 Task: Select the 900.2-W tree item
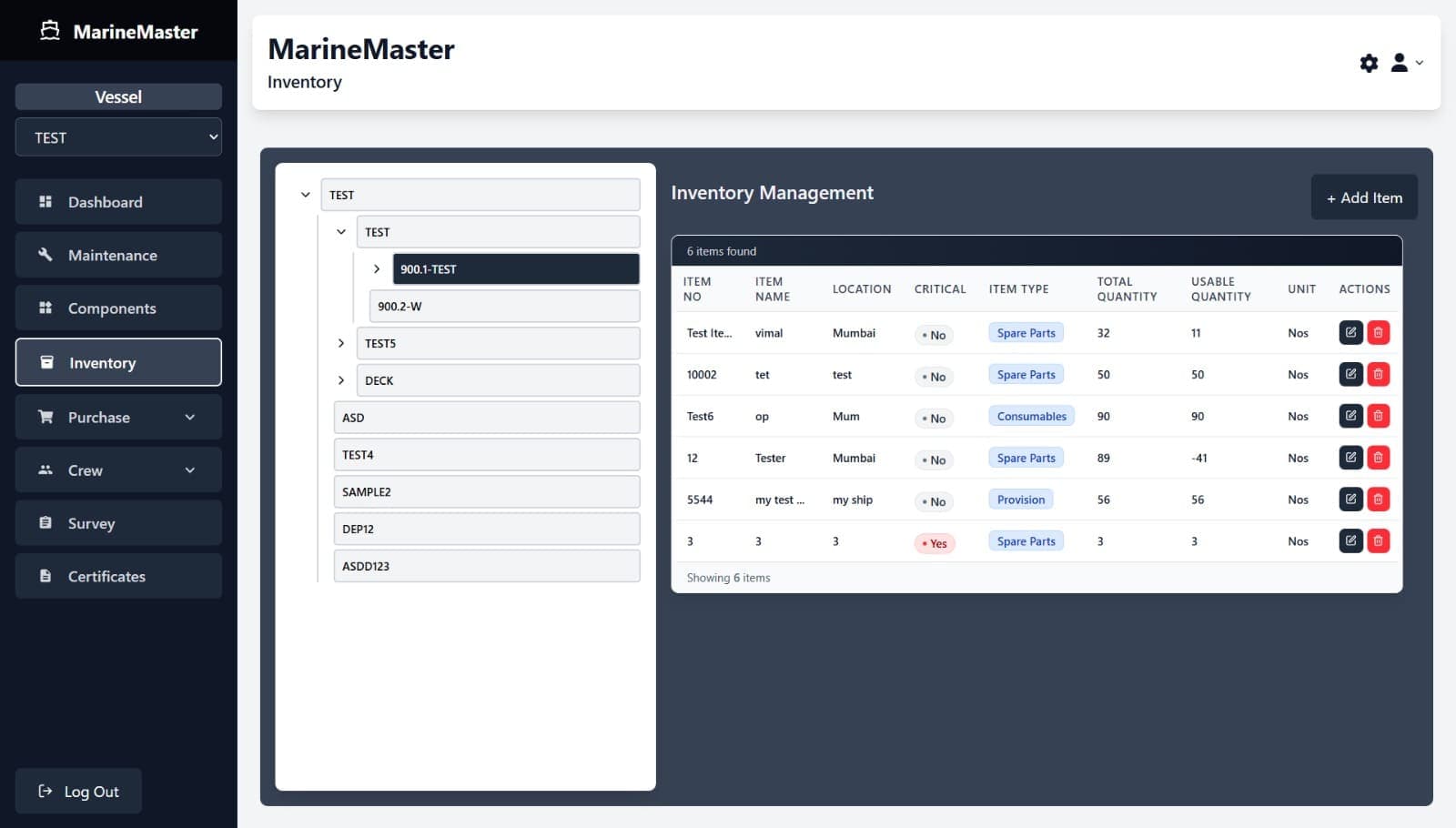(x=504, y=307)
